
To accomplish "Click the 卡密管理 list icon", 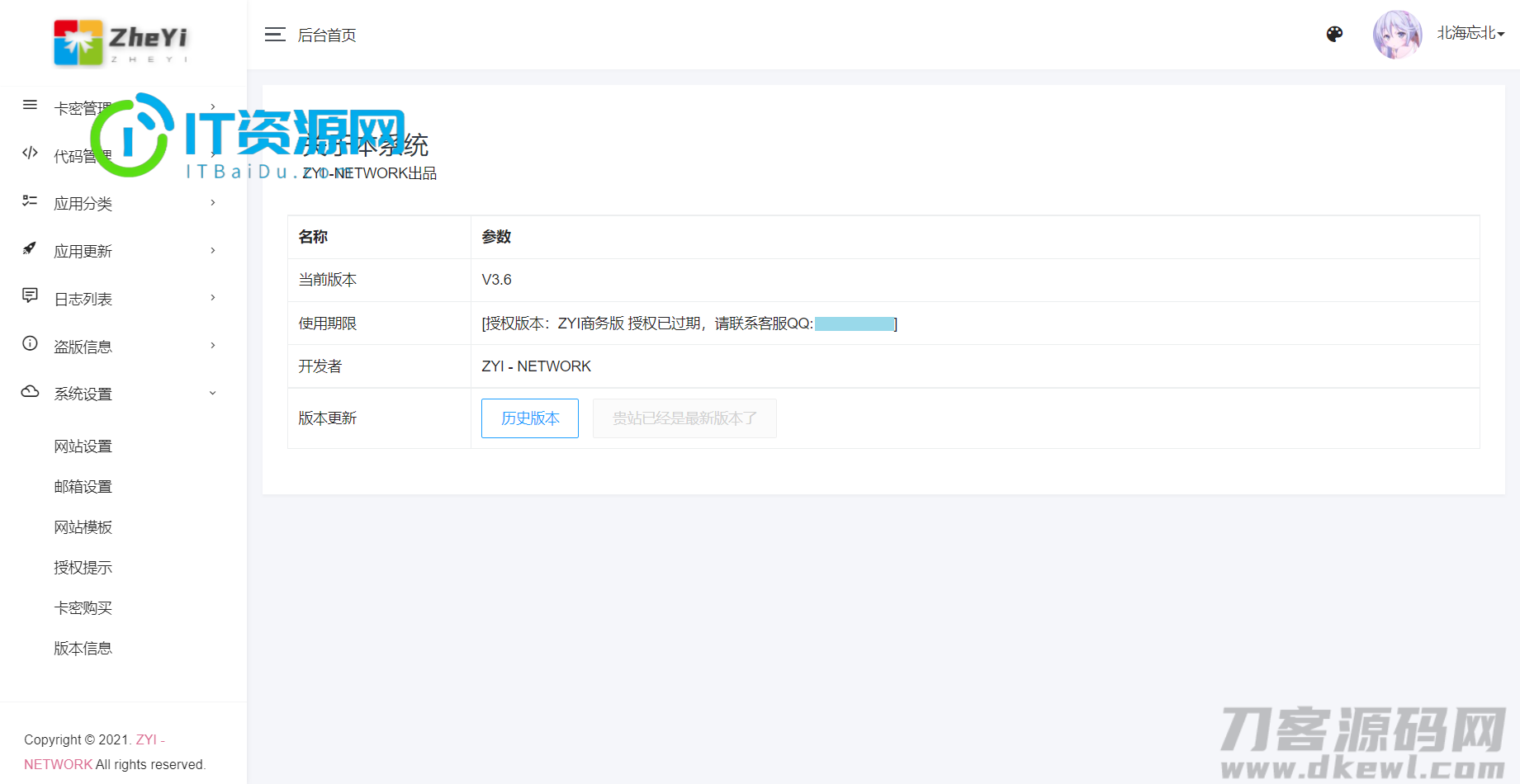I will click(30, 105).
